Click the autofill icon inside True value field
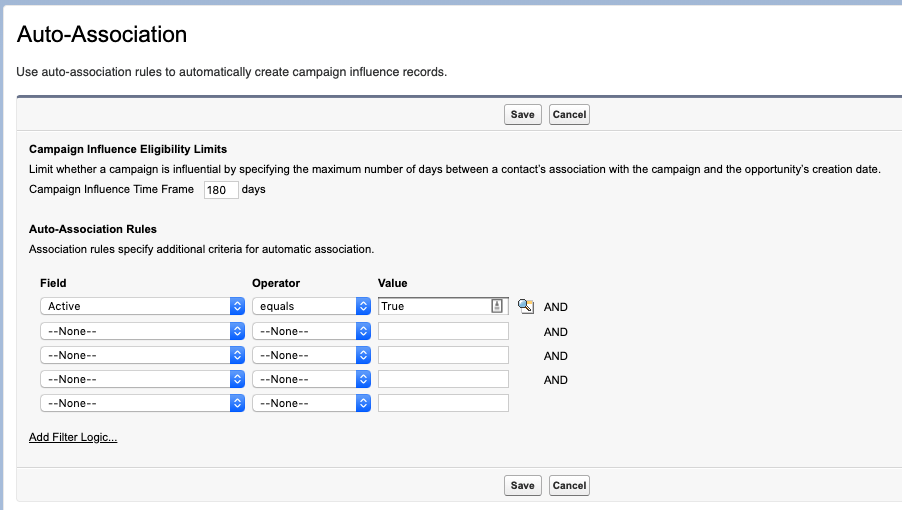The width and height of the screenshot is (902, 510). pos(497,306)
